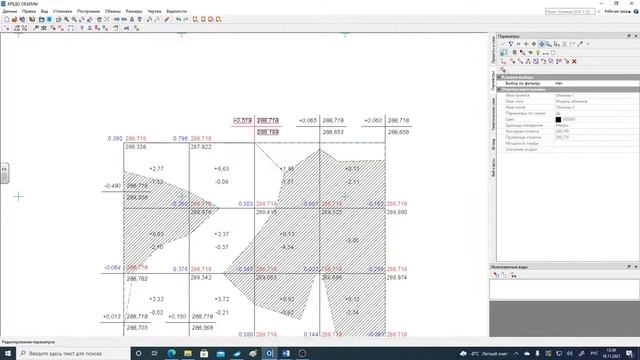The width and height of the screenshot is (640, 360).
Task: Click the Проектная отметка value field
Action: click(596, 138)
